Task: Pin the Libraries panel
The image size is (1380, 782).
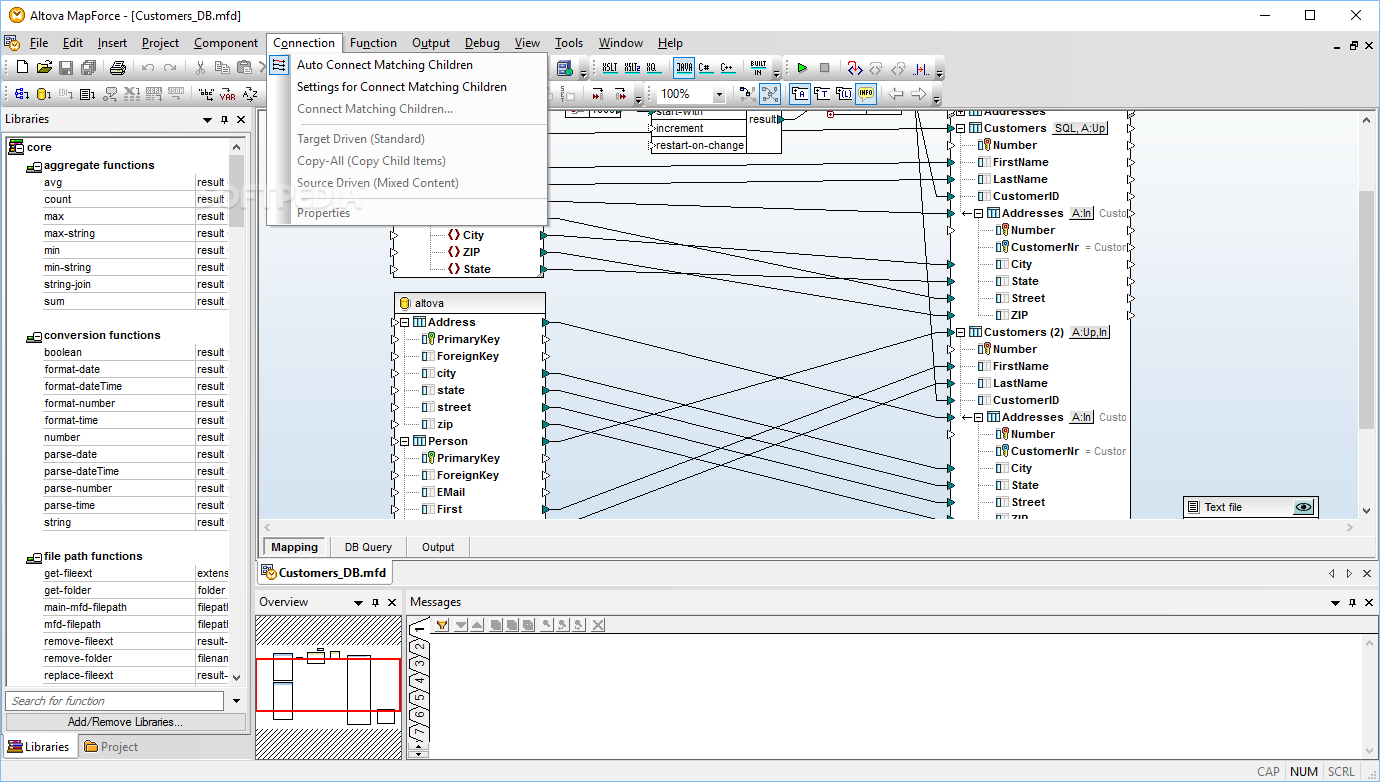Action: (x=224, y=119)
